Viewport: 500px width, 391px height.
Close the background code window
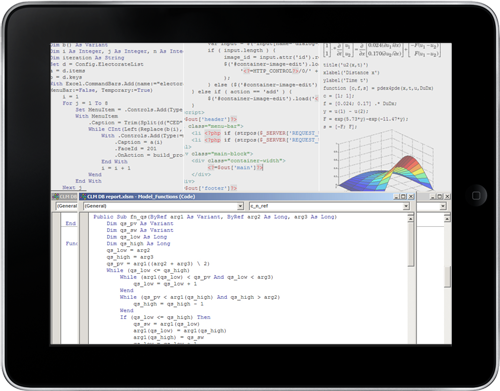[x=447, y=197]
